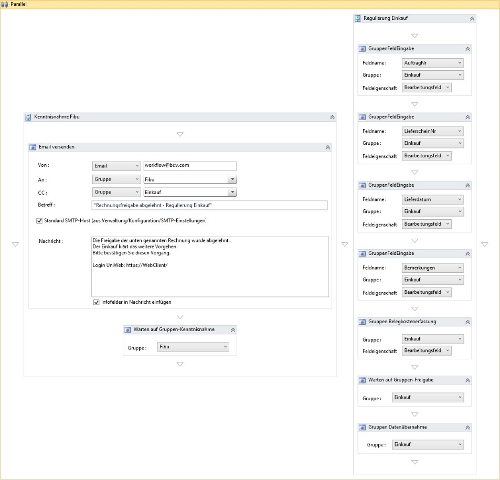Click drop arrow above Email versenden activity
Image resolution: width=500 pixels, height=480 pixels.
[x=180, y=134]
